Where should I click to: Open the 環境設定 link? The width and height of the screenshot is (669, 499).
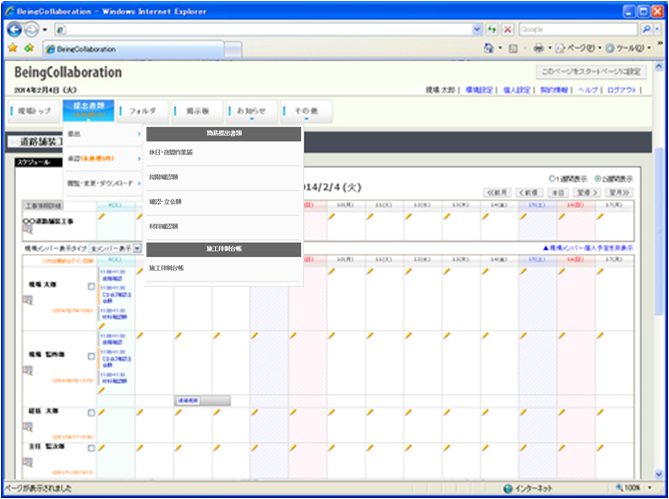point(479,90)
